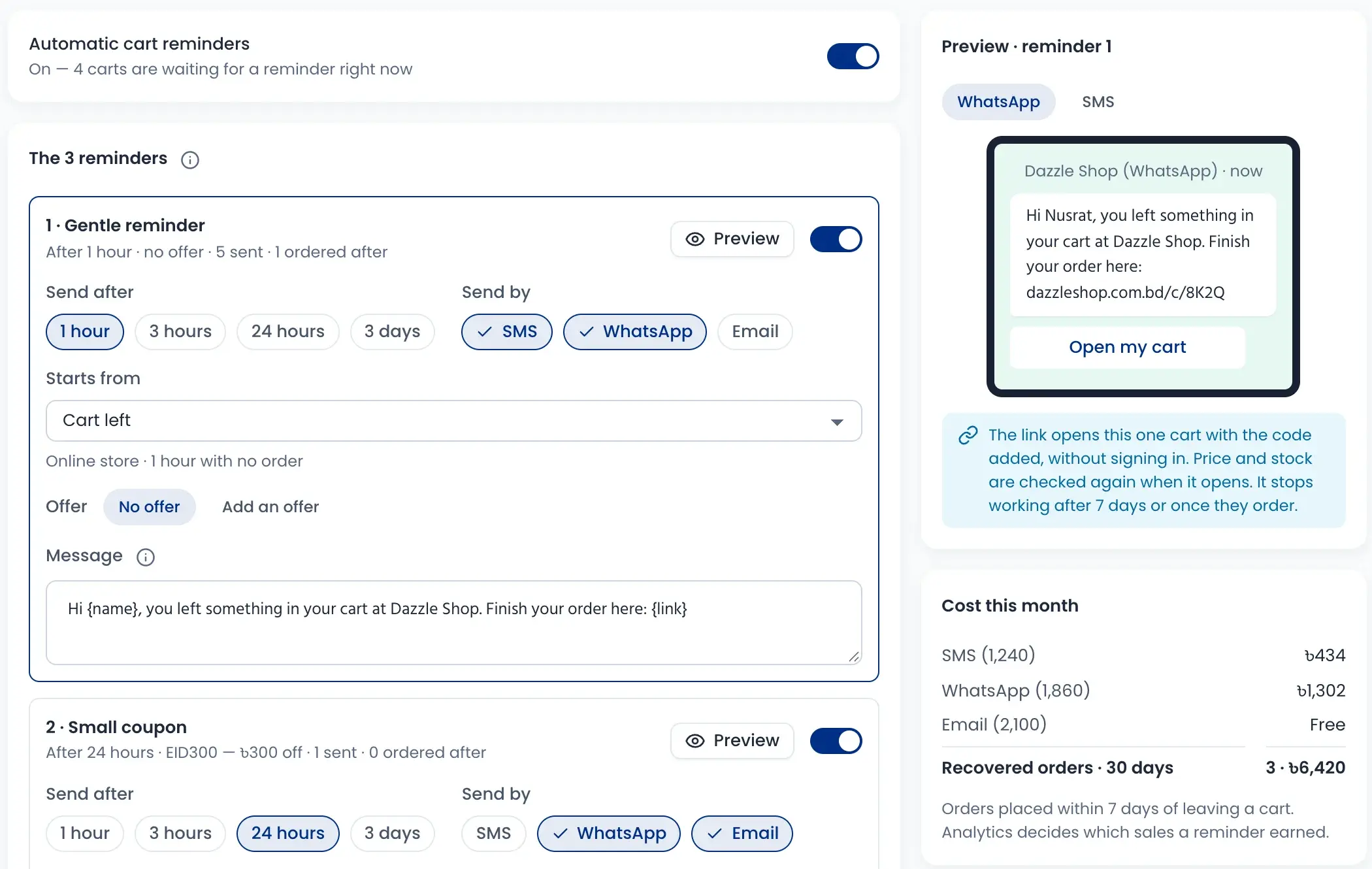The height and width of the screenshot is (869, 1372).
Task: Preview the Small coupon reminder
Action: point(732,741)
